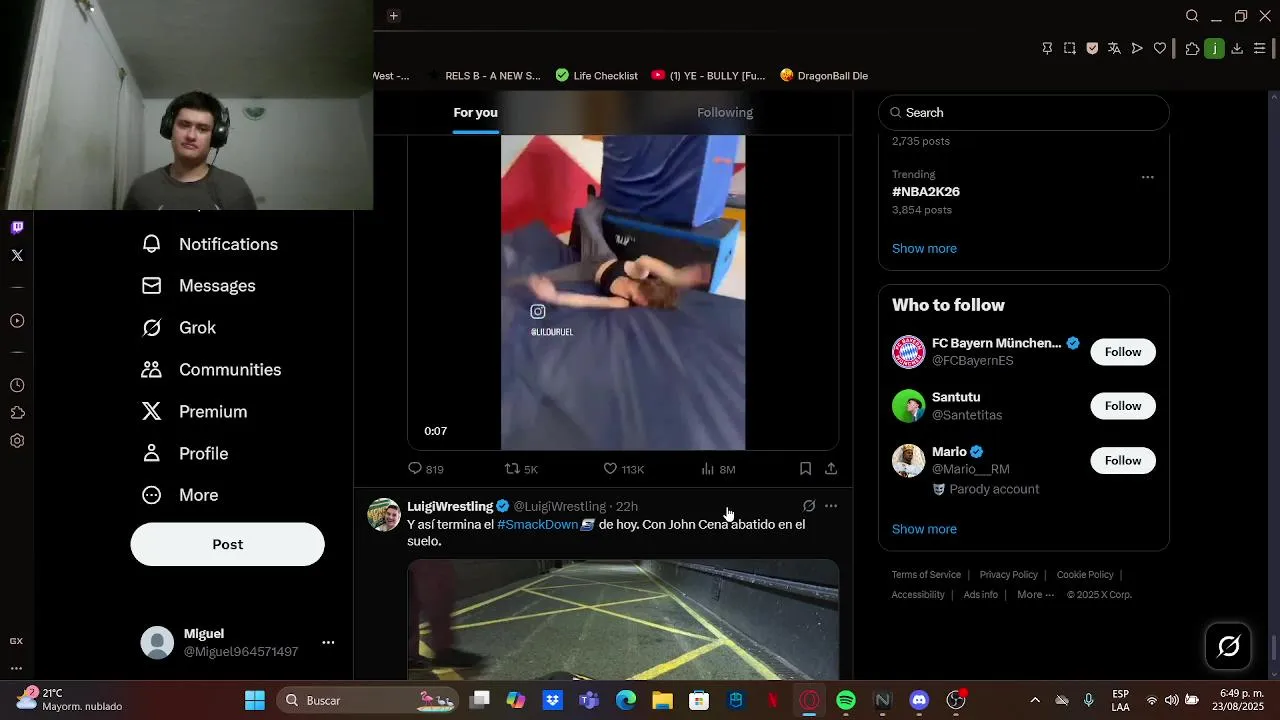The width and height of the screenshot is (1280, 720).
Task: Open the Life Checklist bookmark
Action: point(596,75)
